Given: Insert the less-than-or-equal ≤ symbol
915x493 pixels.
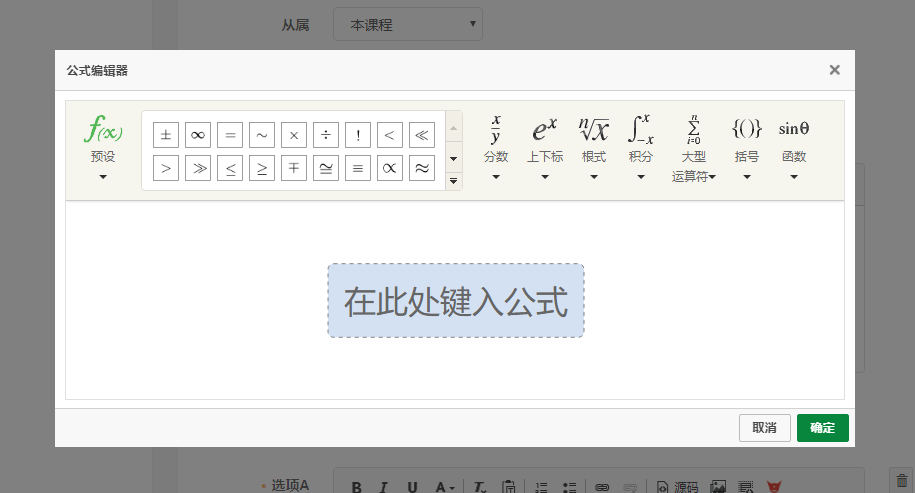Looking at the screenshot, I should tap(230, 168).
